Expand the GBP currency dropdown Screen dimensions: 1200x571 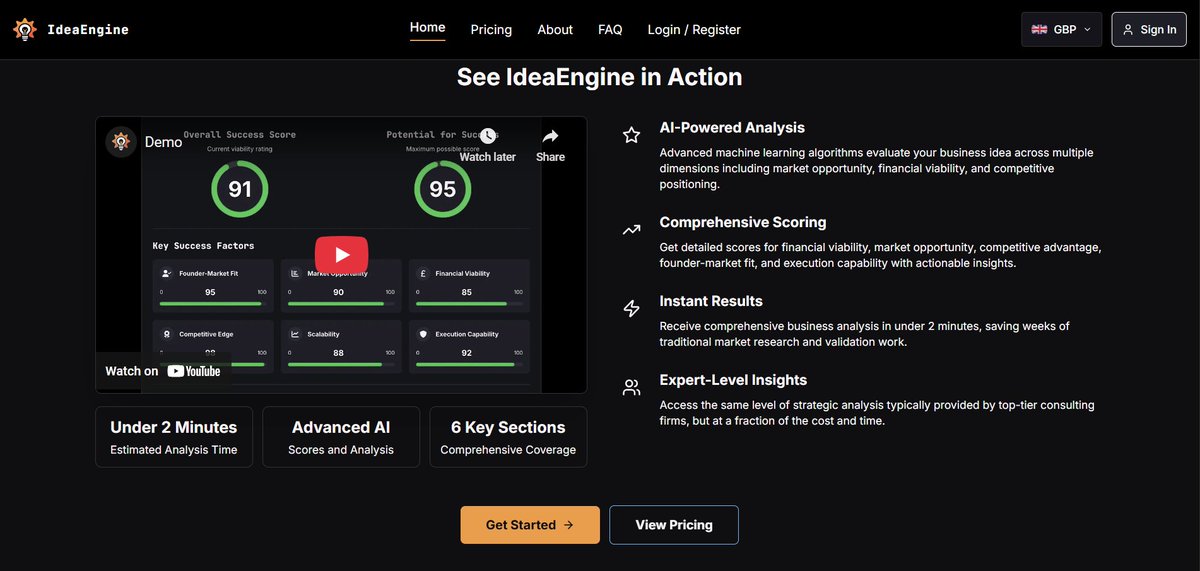(x=1061, y=29)
